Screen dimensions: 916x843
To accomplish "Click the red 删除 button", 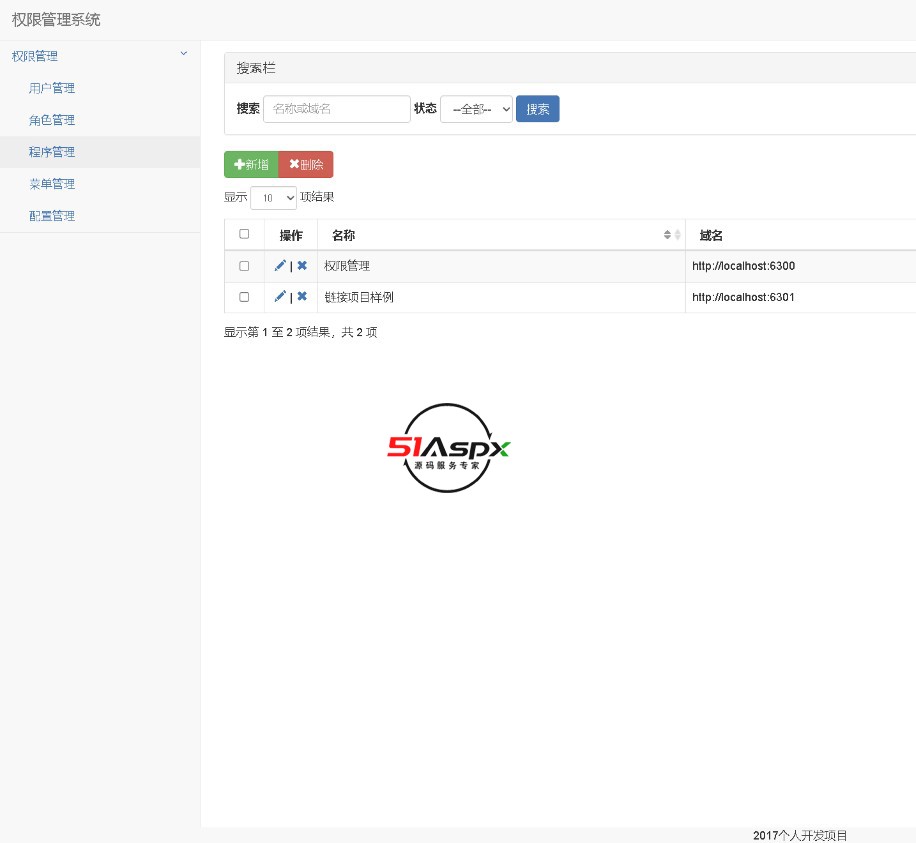I will point(306,164).
